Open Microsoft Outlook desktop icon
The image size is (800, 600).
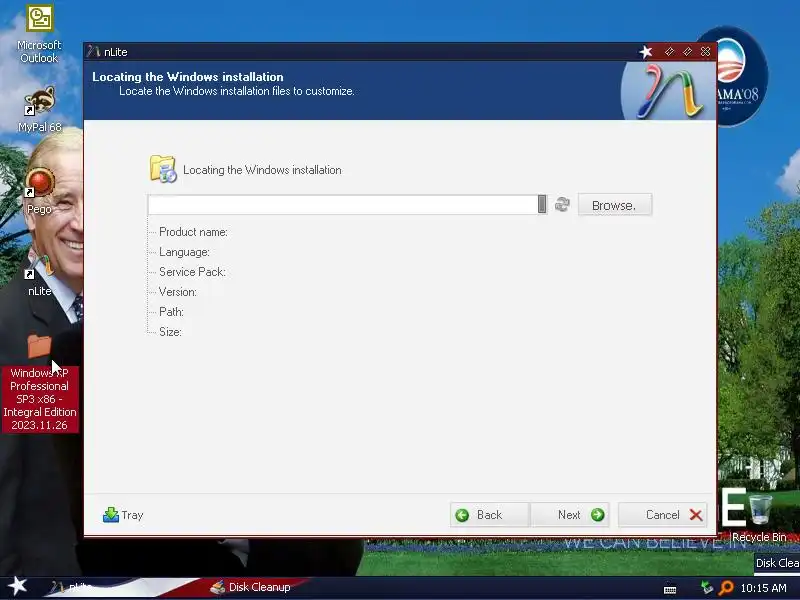click(39, 34)
